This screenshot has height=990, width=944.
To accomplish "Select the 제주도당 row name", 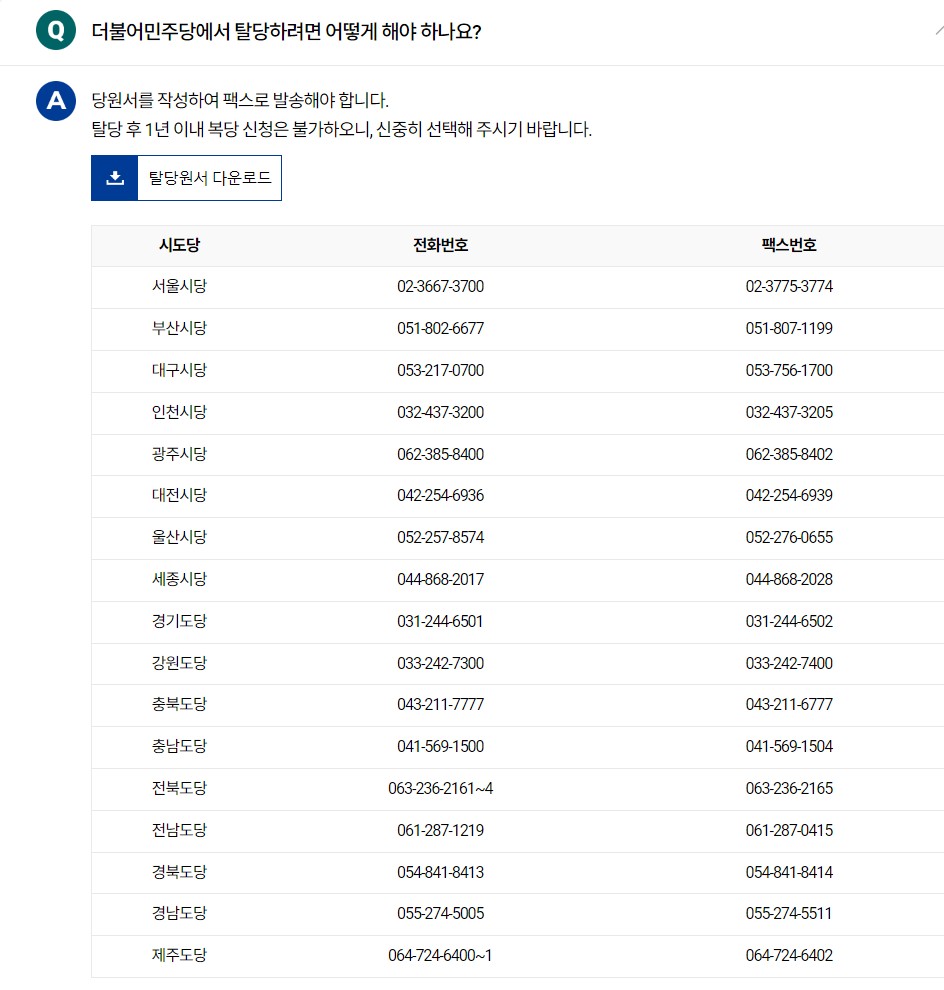I will coord(179,955).
